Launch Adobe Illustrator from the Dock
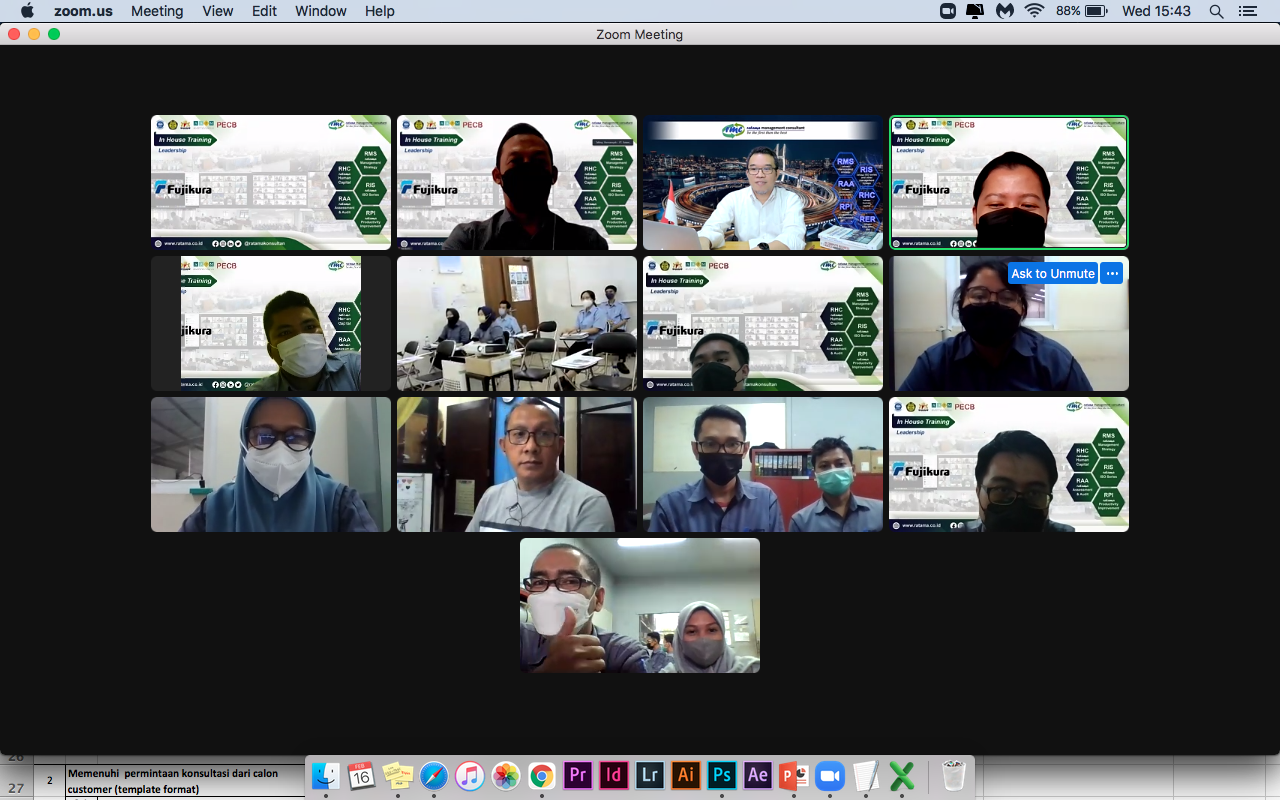 point(685,776)
